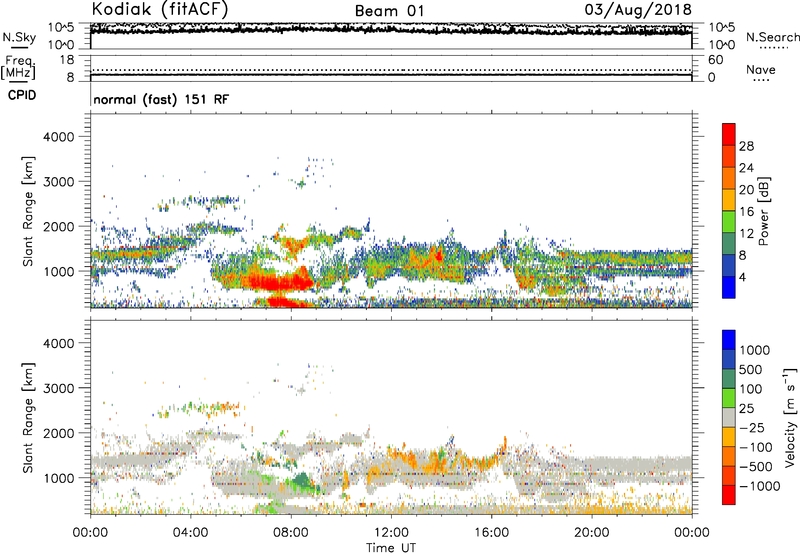The width and height of the screenshot is (800, 554).
Task: Click 'normal (fast) 151 RF' text
Action: tap(161, 99)
